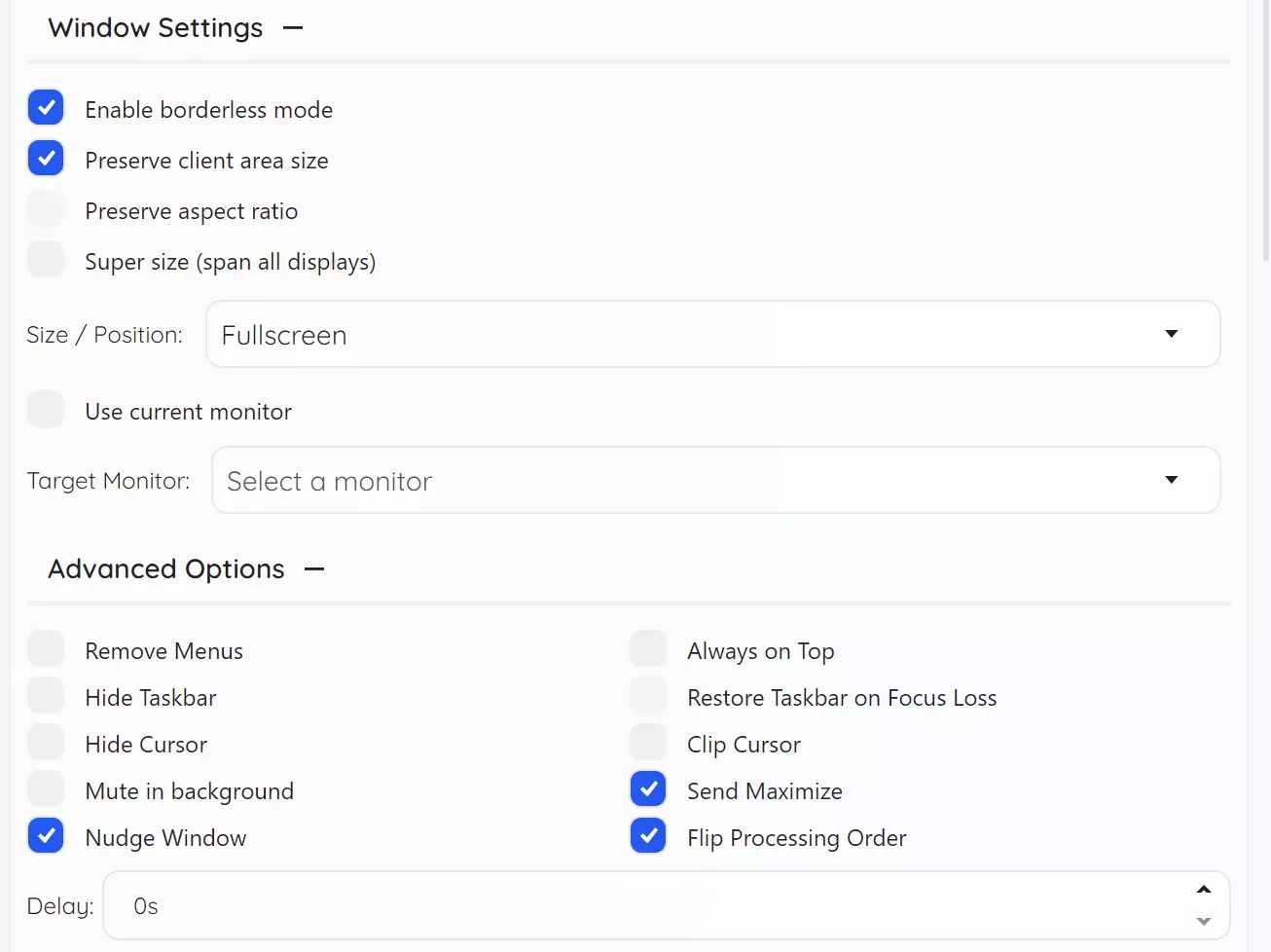
Task: Check Restore Taskbar on Focus Loss
Action: pyautogui.click(x=648, y=696)
